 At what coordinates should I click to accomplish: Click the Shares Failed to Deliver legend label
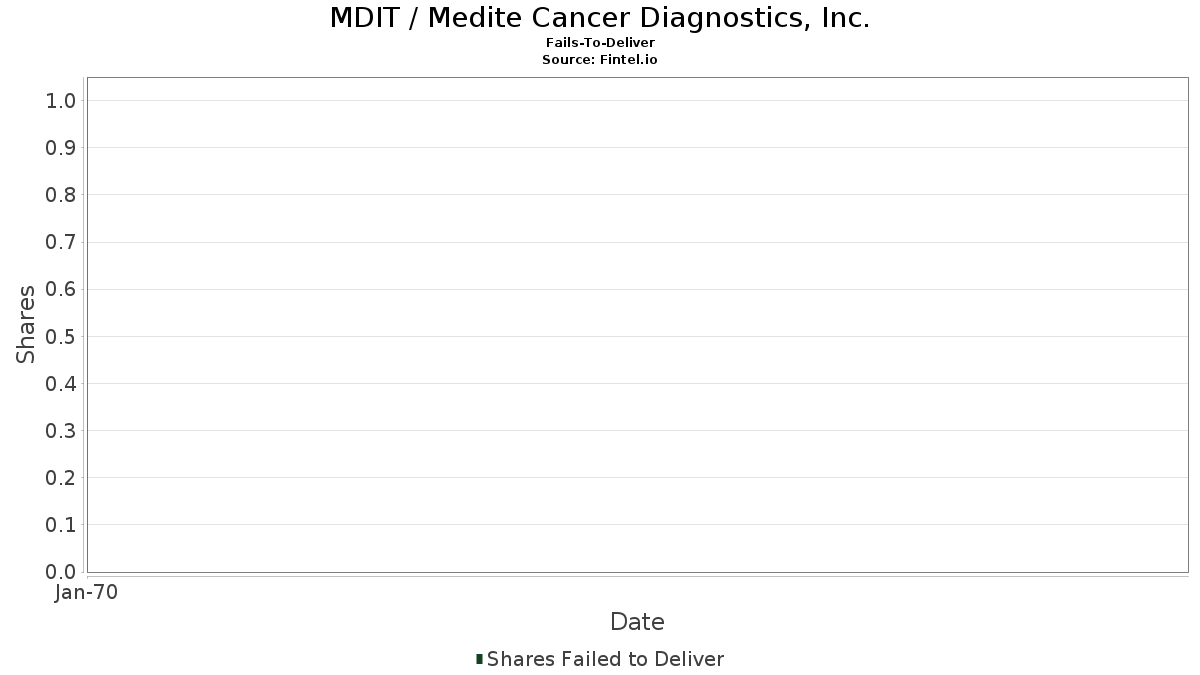click(605, 659)
